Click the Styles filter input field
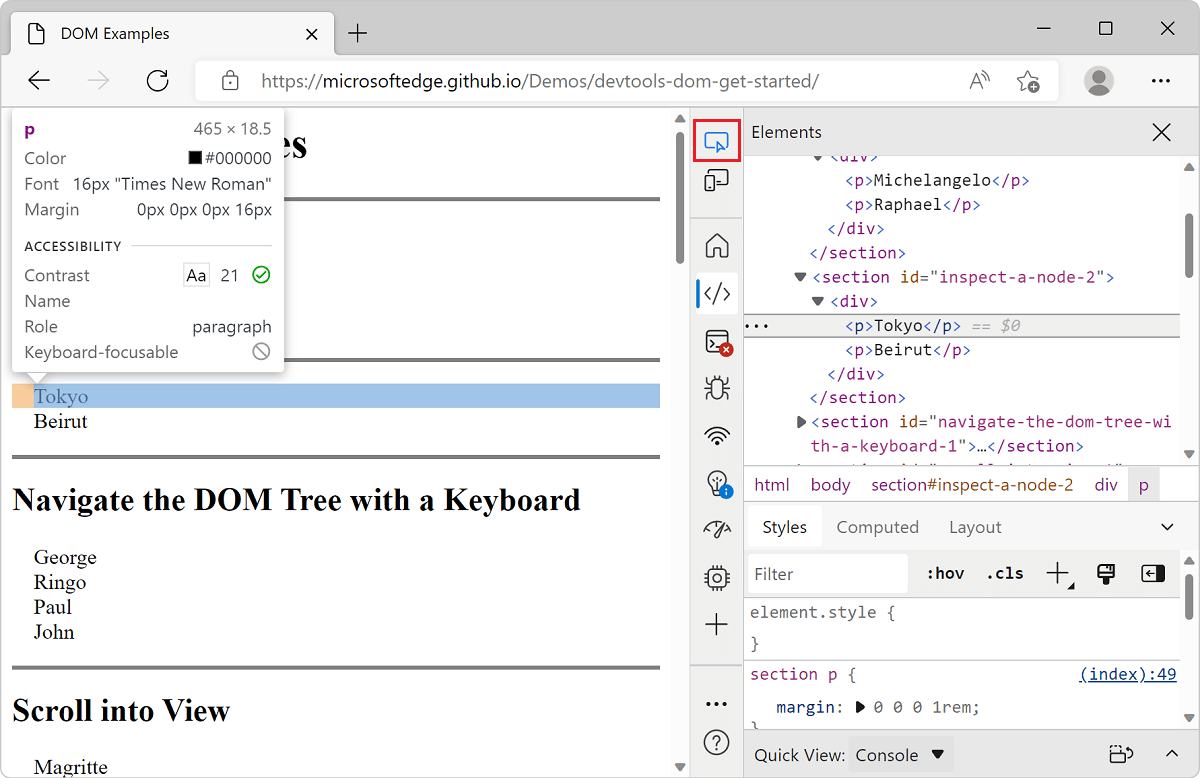 tap(826, 573)
